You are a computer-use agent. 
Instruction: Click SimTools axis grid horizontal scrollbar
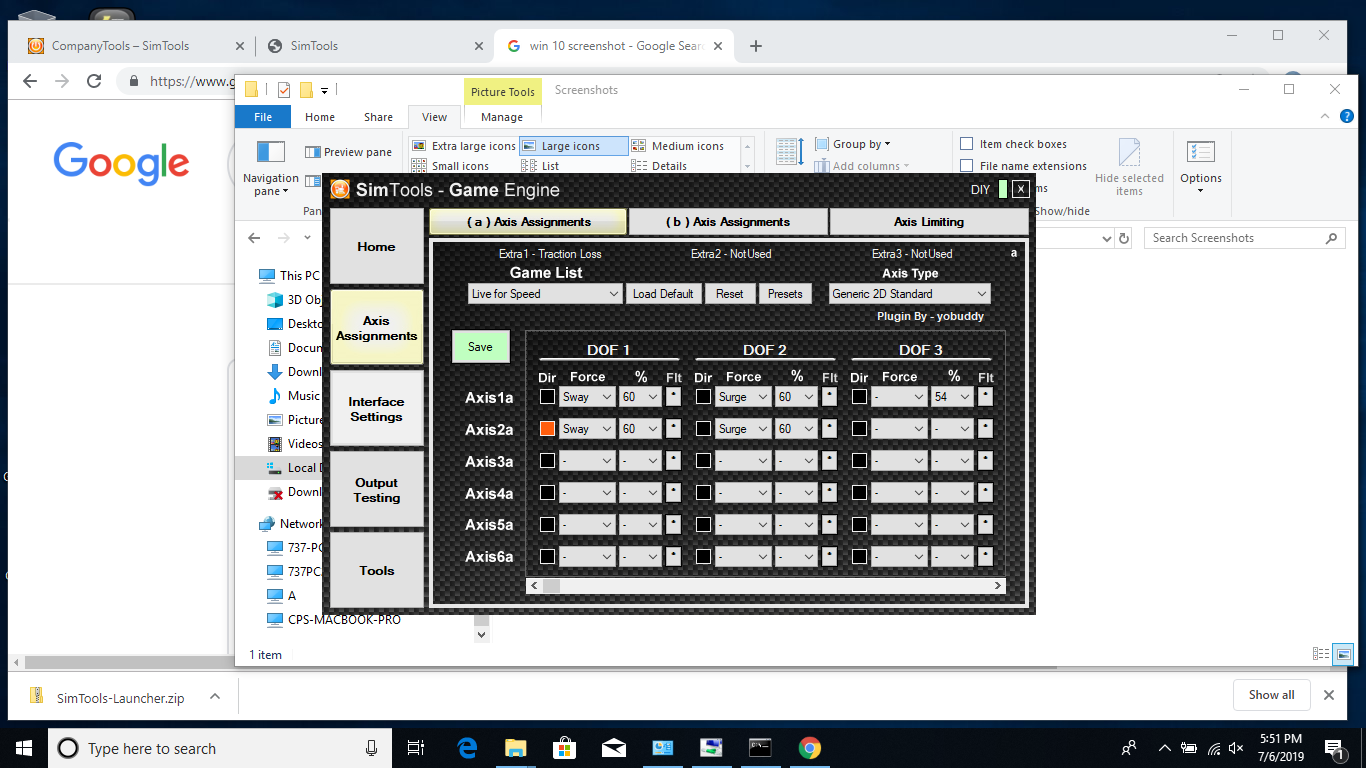(765, 586)
